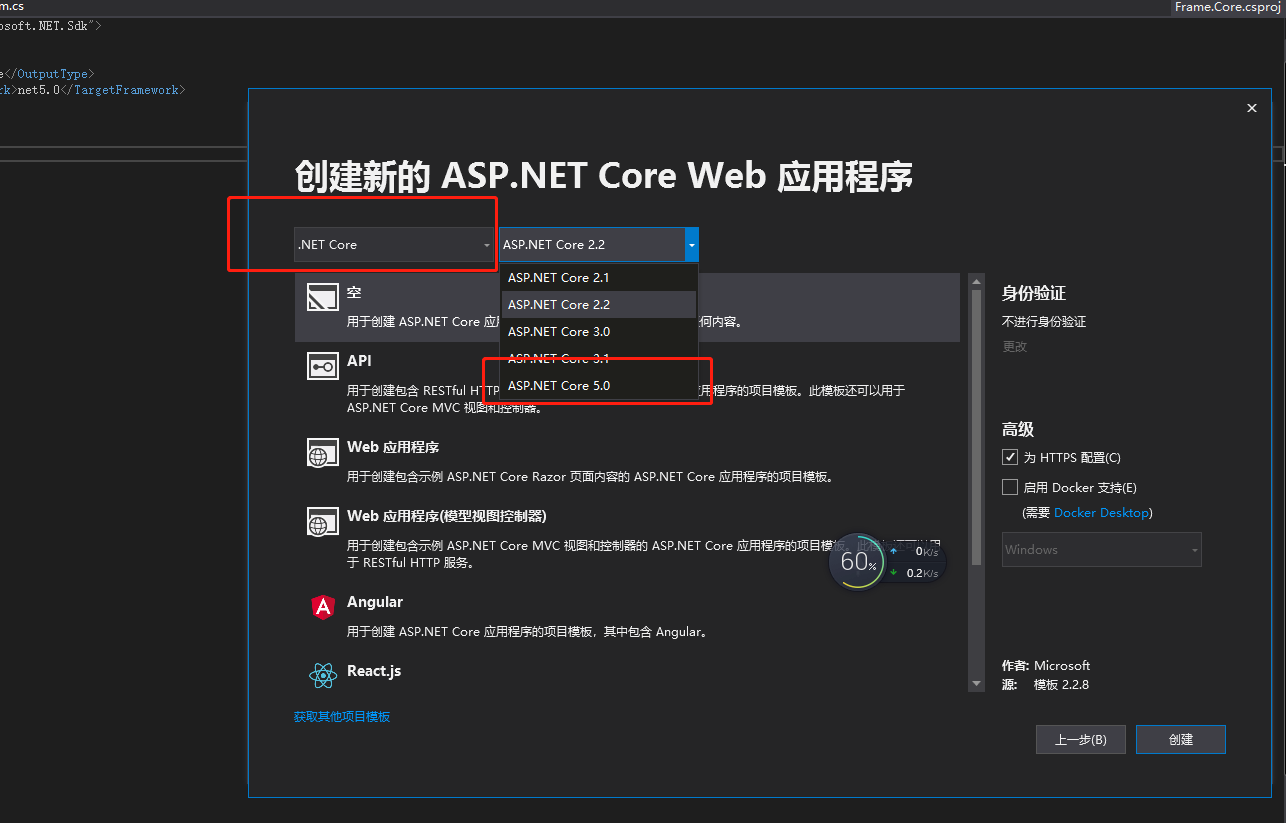Click the API template icon

[x=322, y=367]
